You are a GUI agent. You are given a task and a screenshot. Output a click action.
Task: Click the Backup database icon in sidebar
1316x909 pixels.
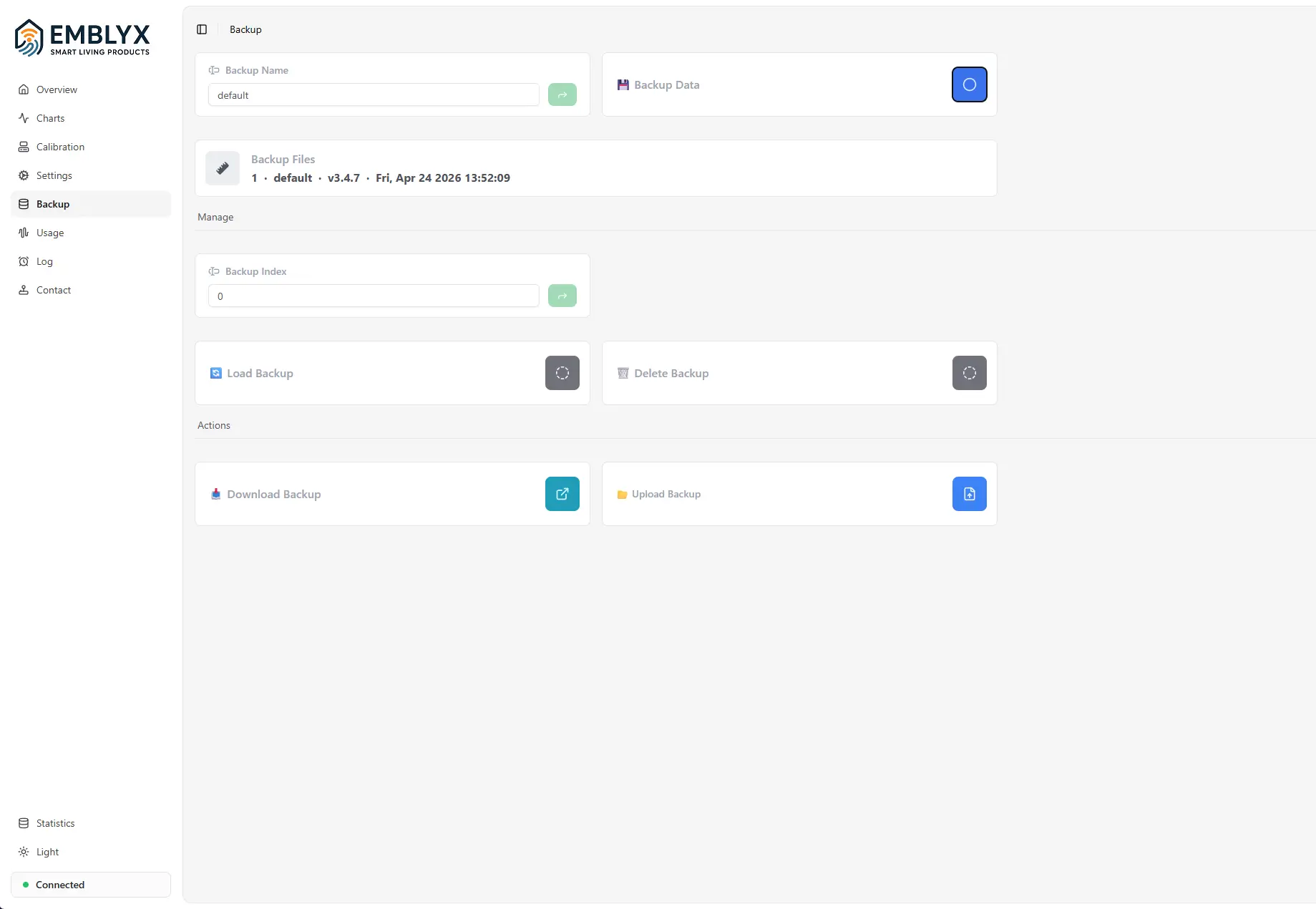point(24,204)
